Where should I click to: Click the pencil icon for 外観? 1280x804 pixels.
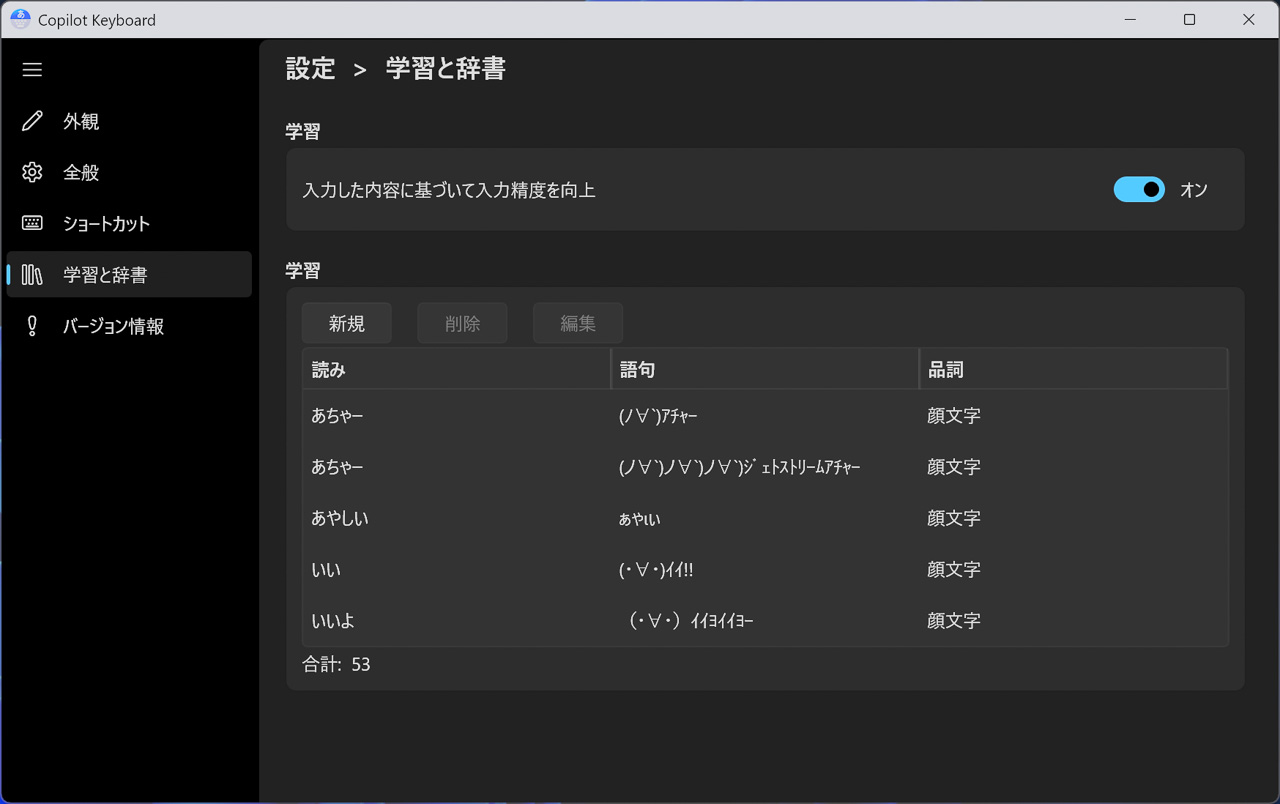tap(32, 121)
